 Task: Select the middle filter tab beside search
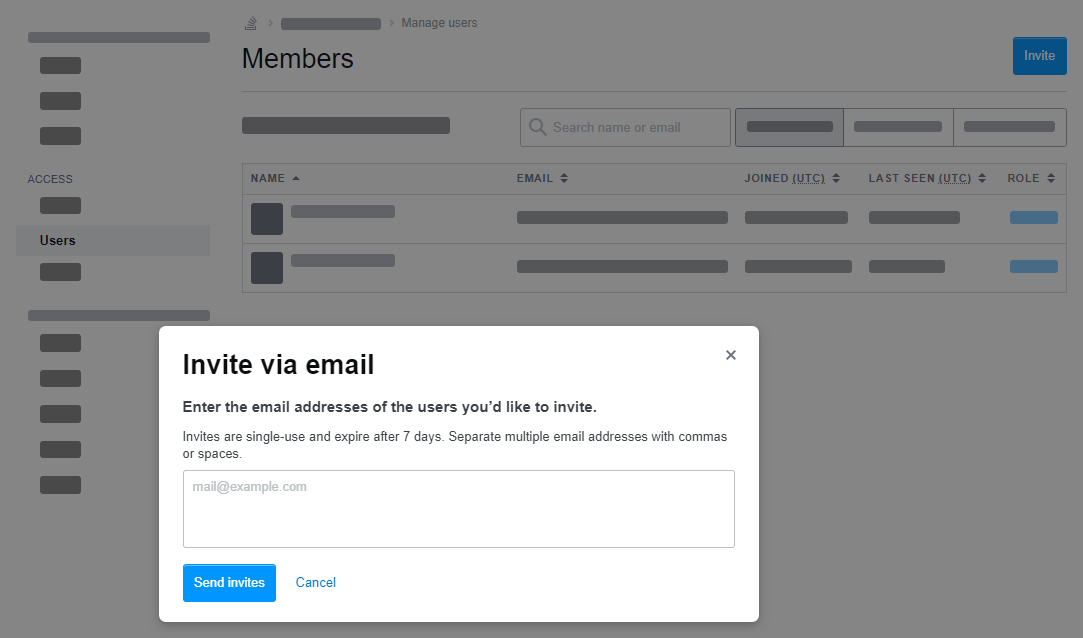point(898,127)
